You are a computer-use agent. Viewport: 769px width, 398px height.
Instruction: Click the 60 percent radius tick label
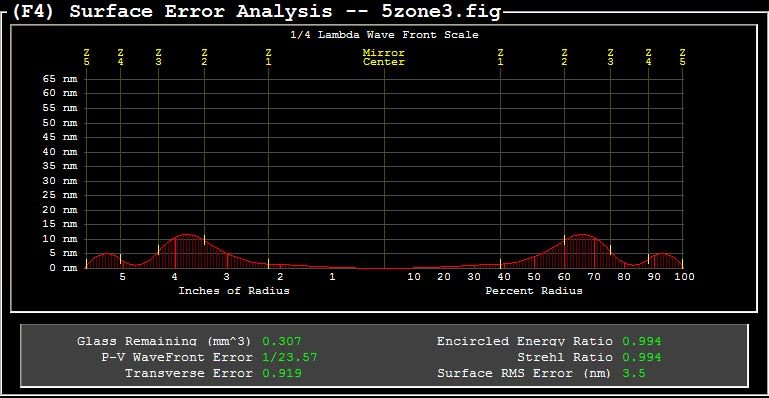coord(564,276)
